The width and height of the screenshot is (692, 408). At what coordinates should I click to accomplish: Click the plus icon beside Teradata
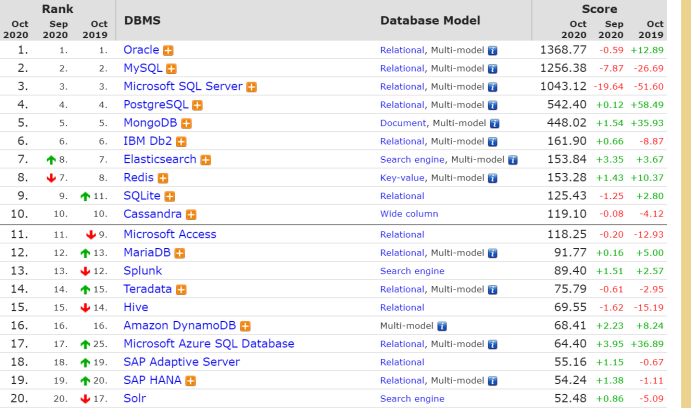pyautogui.click(x=181, y=290)
